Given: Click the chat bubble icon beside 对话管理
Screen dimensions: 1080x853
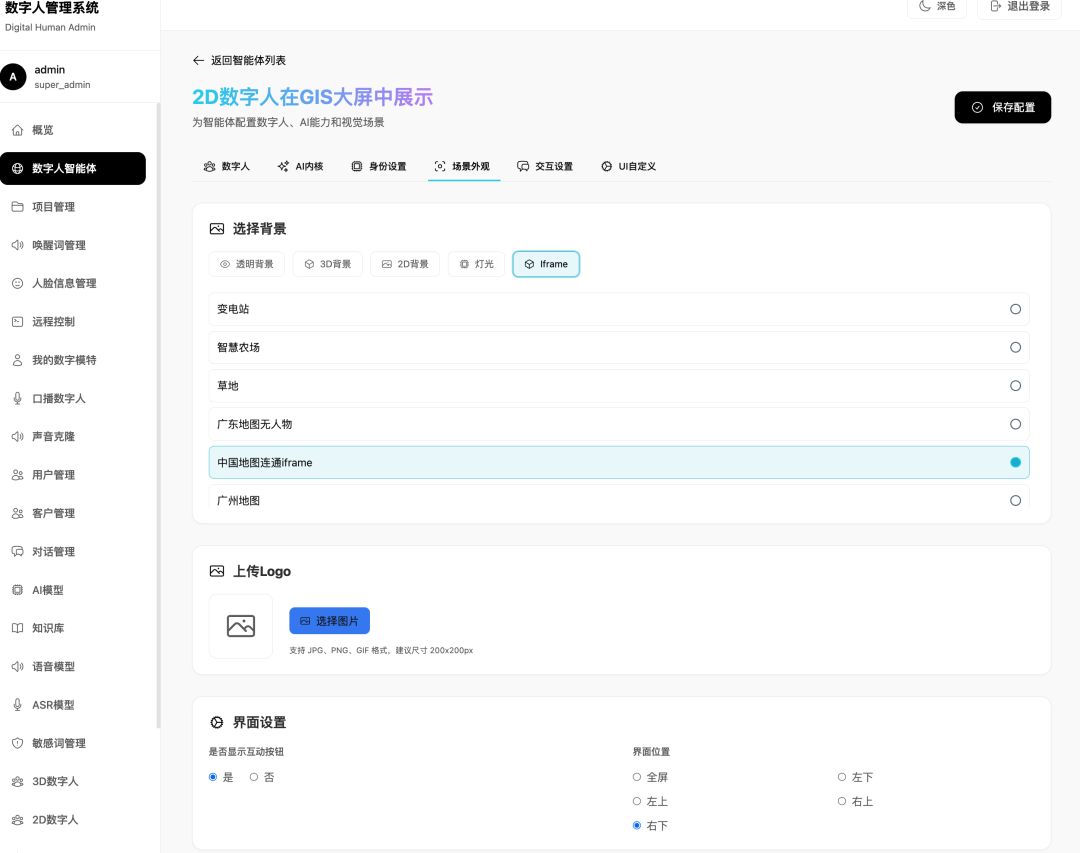Looking at the screenshot, I should (x=18, y=552).
